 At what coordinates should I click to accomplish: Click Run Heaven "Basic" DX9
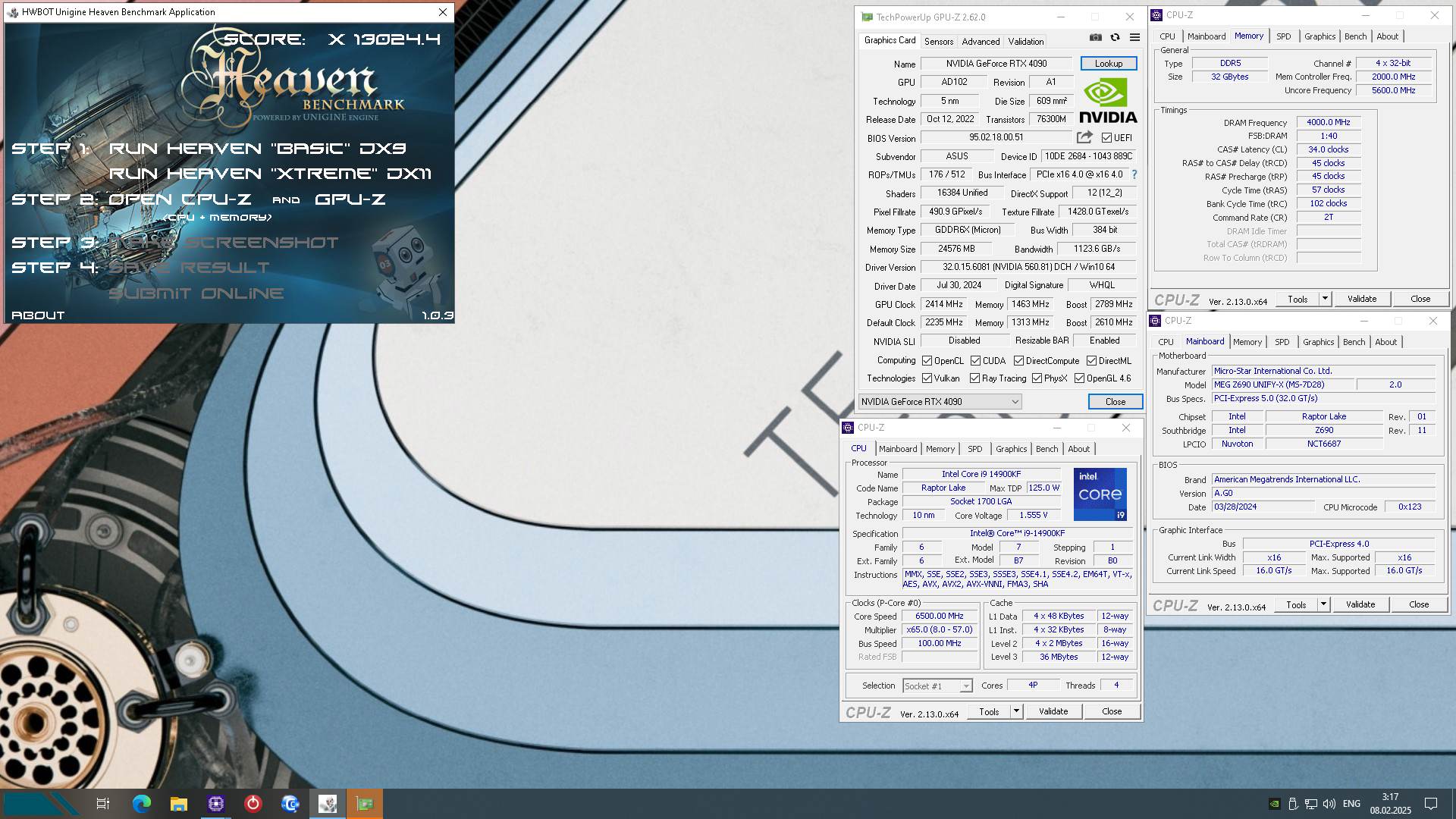click(x=258, y=149)
